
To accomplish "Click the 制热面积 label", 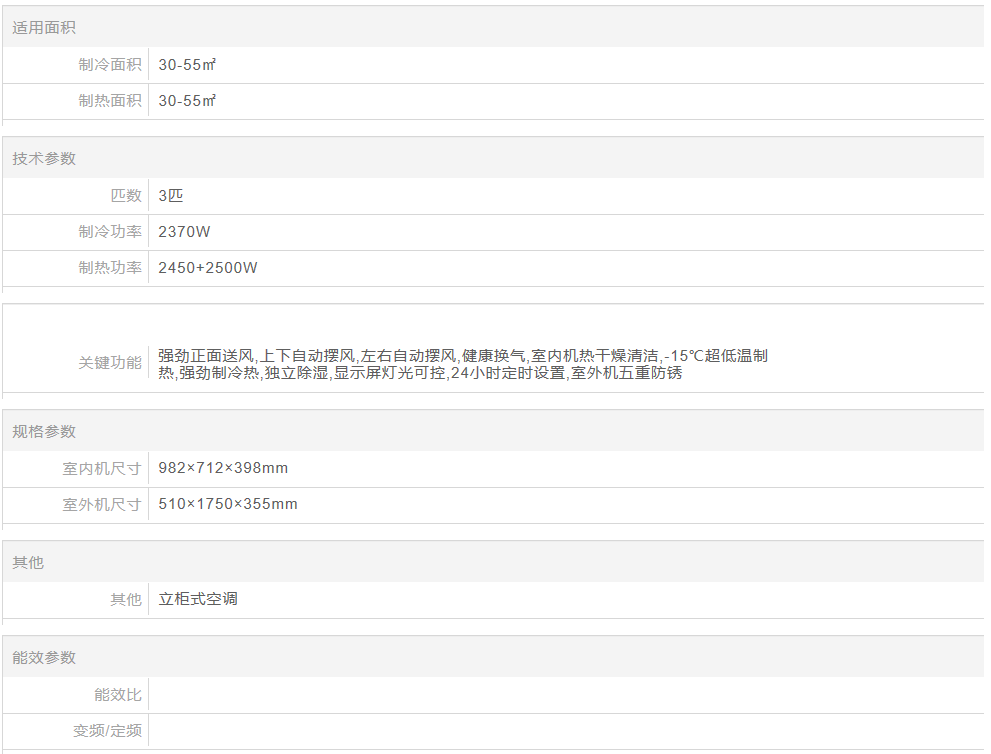I will pyautogui.click(x=110, y=100).
